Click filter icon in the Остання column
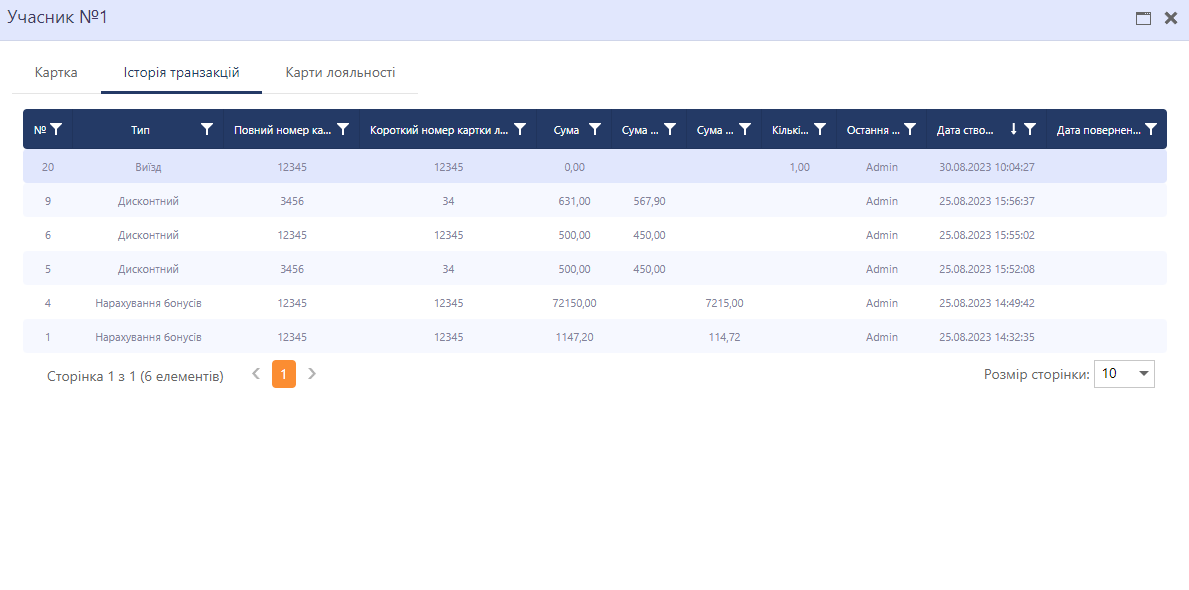Image resolution: width=1189 pixels, height=590 pixels. pyautogui.click(x=910, y=129)
